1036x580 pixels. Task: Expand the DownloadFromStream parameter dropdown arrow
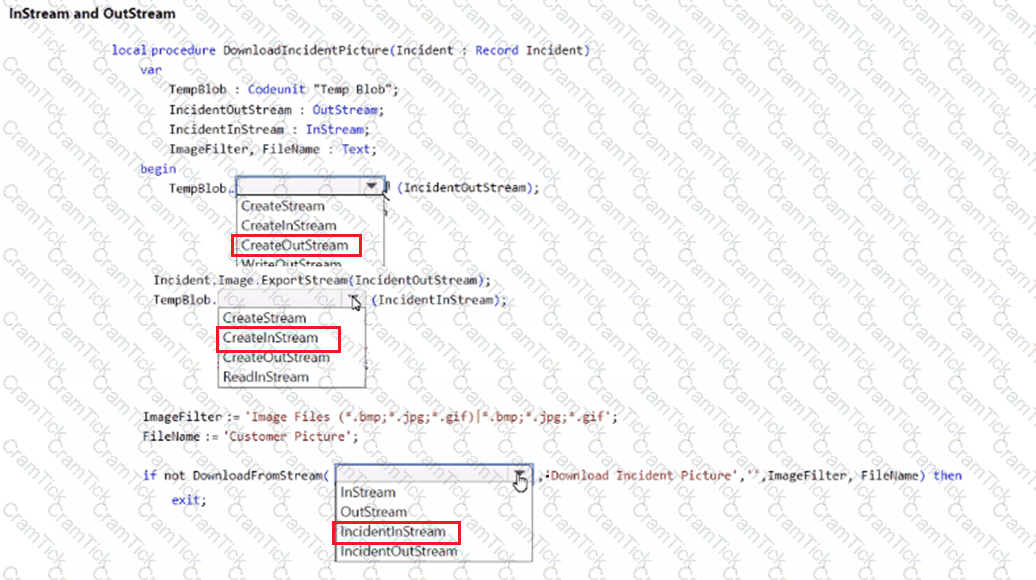[519, 475]
